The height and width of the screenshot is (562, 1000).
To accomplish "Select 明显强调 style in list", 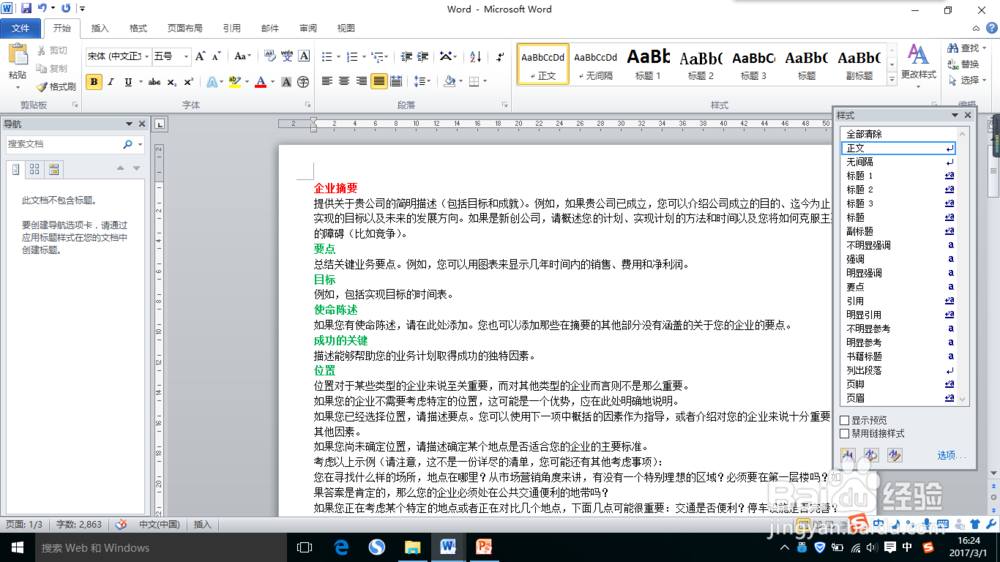I will click(x=898, y=273).
